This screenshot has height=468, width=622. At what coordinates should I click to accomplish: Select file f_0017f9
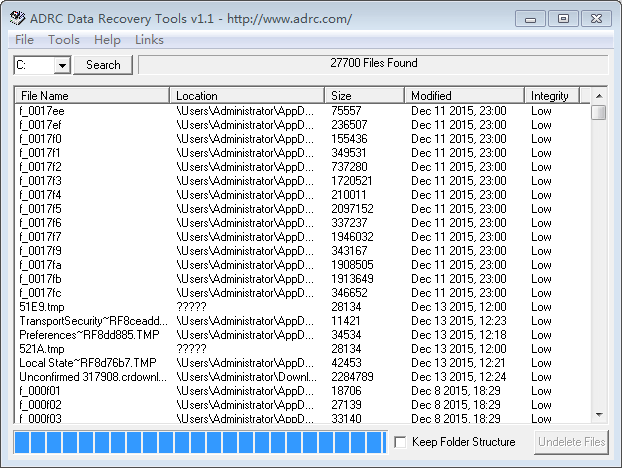(40, 251)
